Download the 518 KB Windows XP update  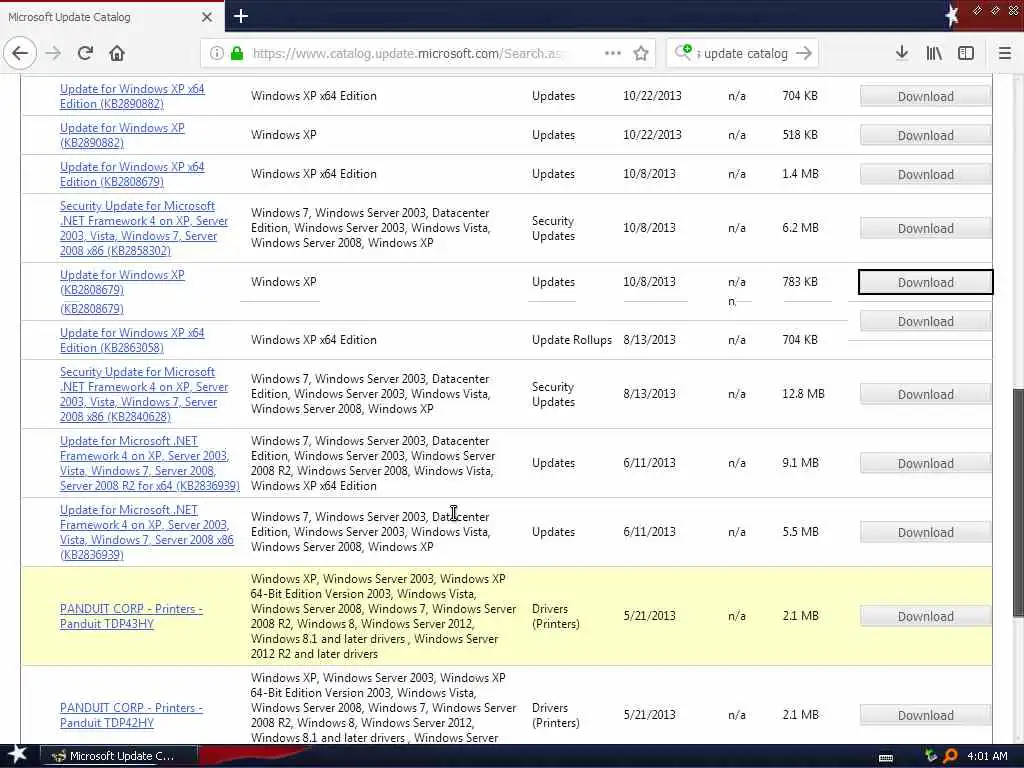pyautogui.click(x=925, y=135)
